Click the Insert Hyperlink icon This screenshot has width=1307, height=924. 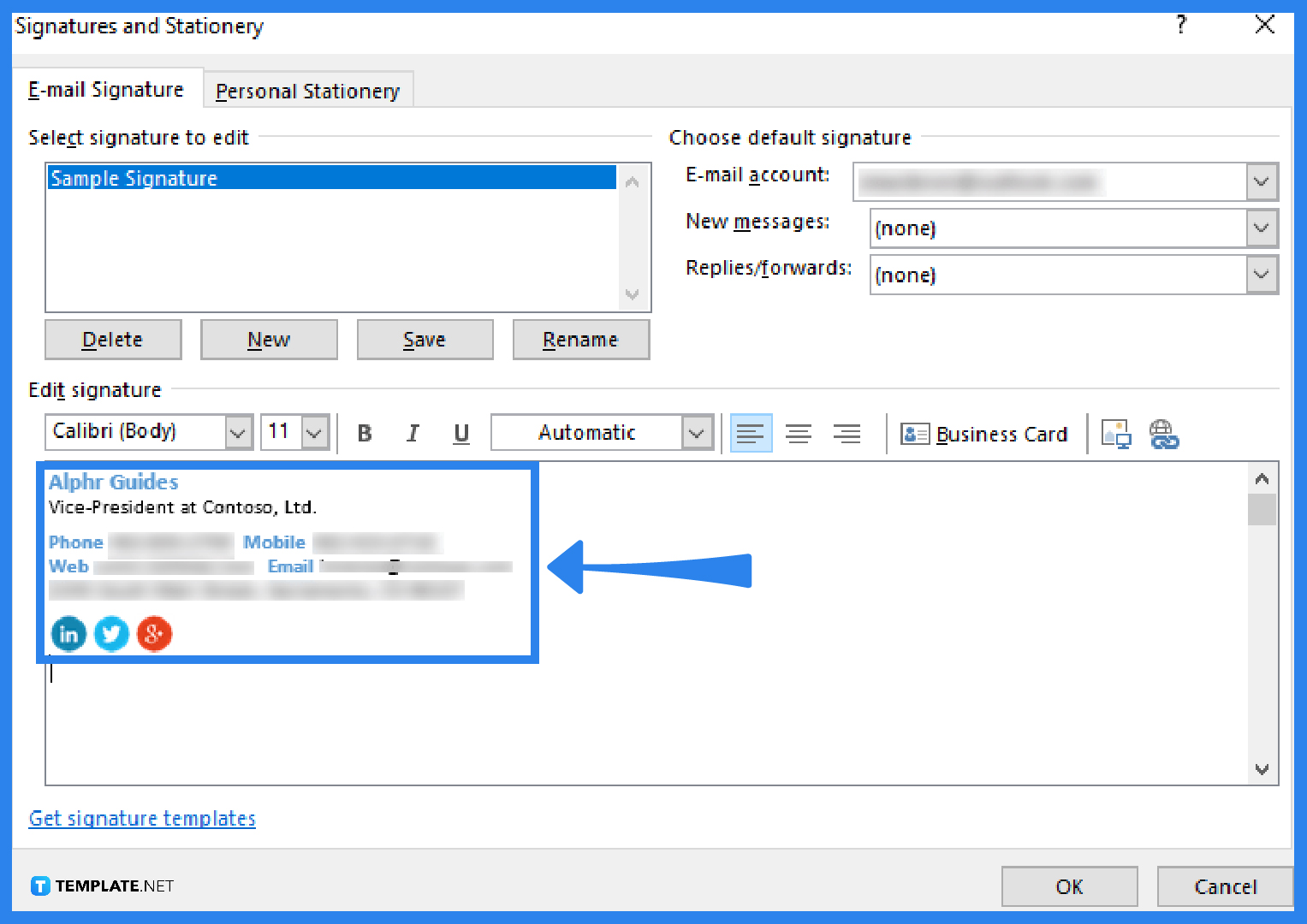pos(1164,434)
